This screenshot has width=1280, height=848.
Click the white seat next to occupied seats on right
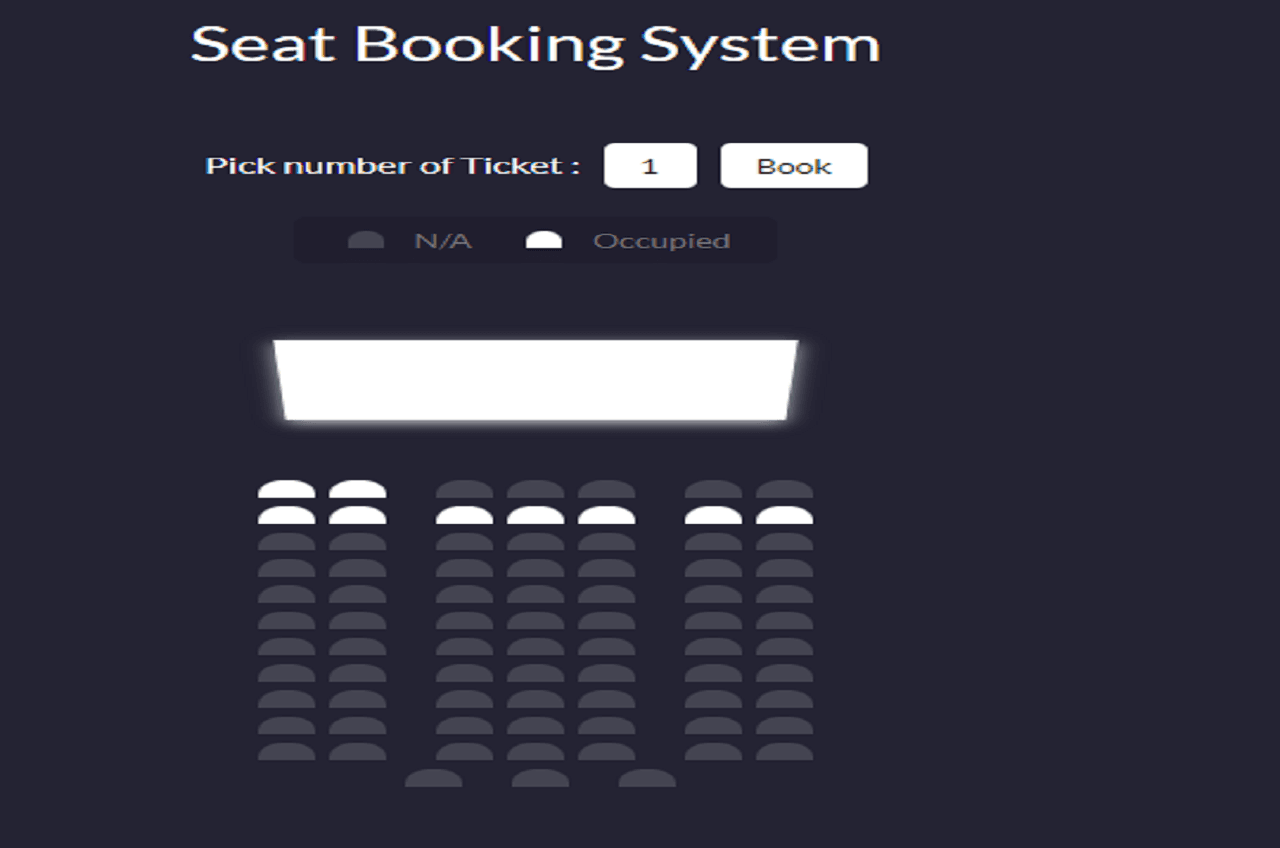coord(711,514)
